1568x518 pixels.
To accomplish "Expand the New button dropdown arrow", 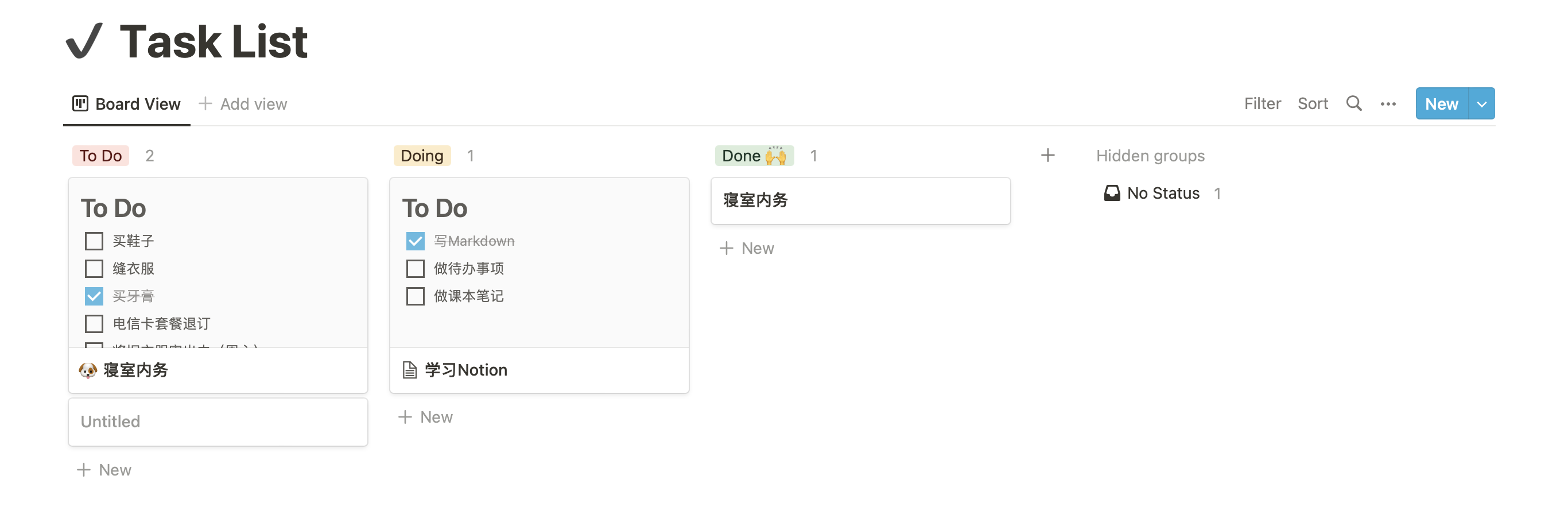I will pyautogui.click(x=1481, y=103).
